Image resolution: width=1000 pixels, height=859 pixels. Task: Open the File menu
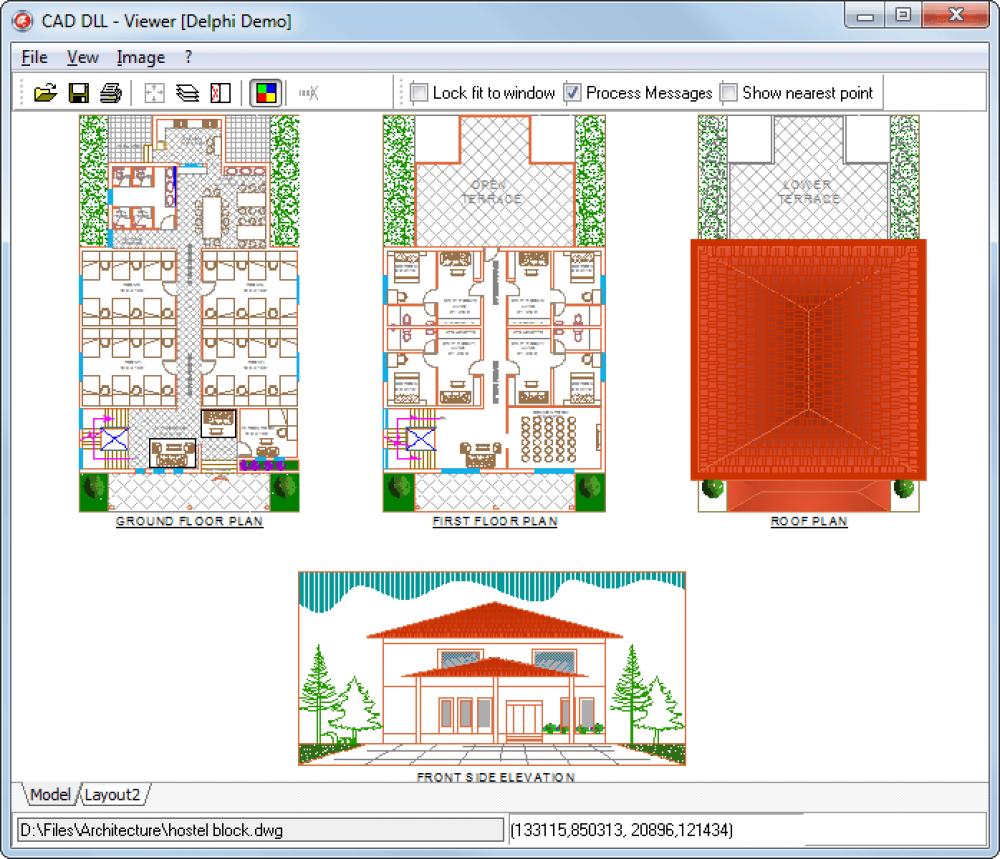point(33,57)
